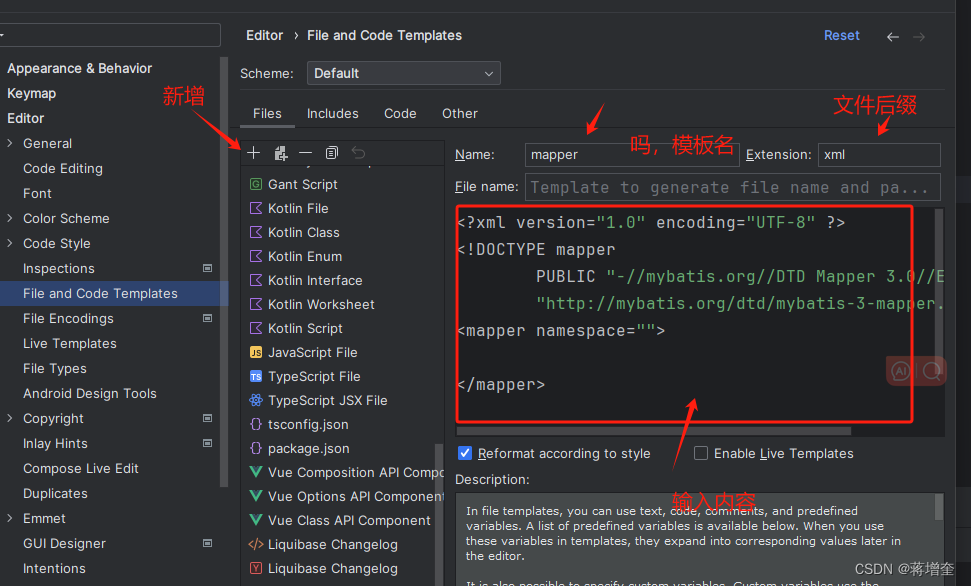Expand the Emmet node

[x=10, y=518]
